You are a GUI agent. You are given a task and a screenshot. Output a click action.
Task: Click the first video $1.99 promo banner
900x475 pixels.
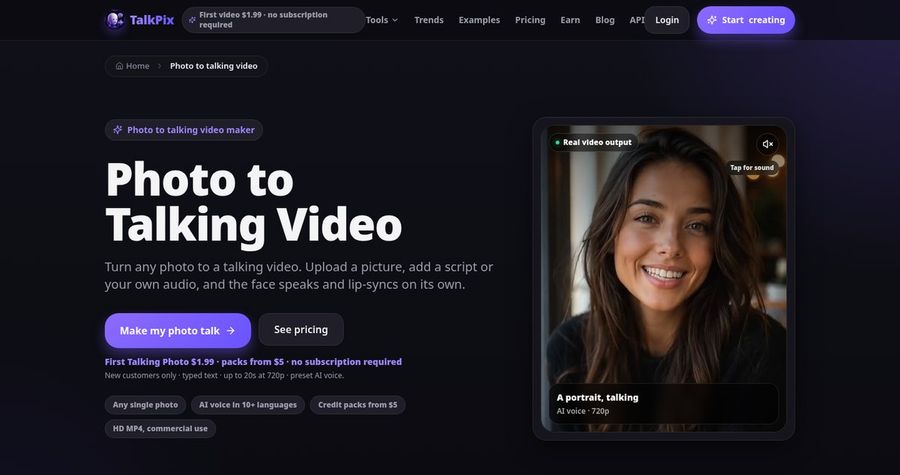tap(273, 20)
